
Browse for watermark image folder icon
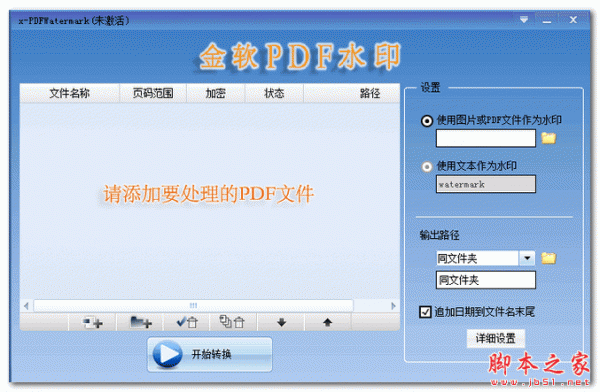548,138
